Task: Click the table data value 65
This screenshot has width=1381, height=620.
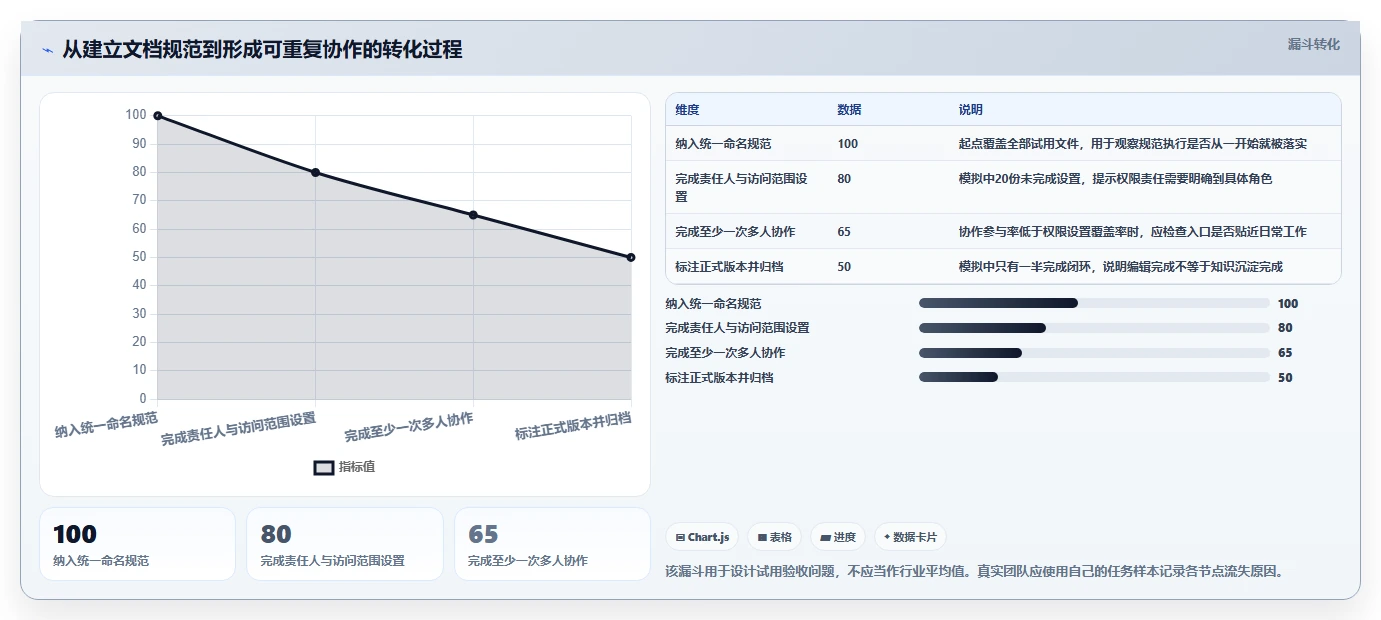Action: click(x=844, y=231)
